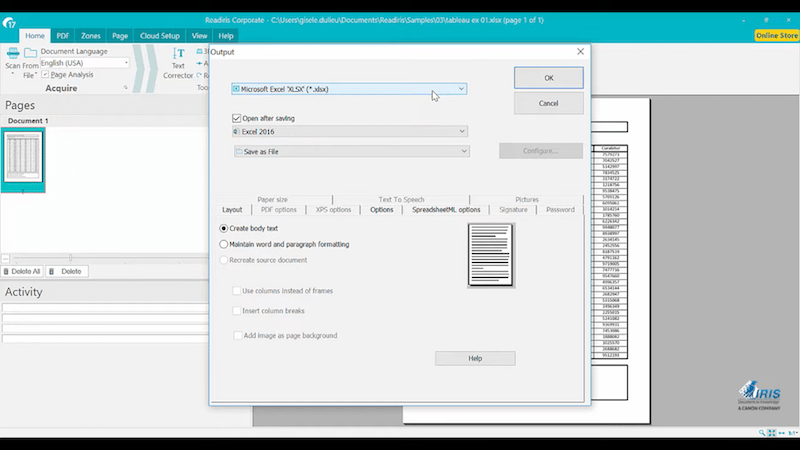Select the SpreadsheetML options tab
800x450 pixels.
click(446, 210)
